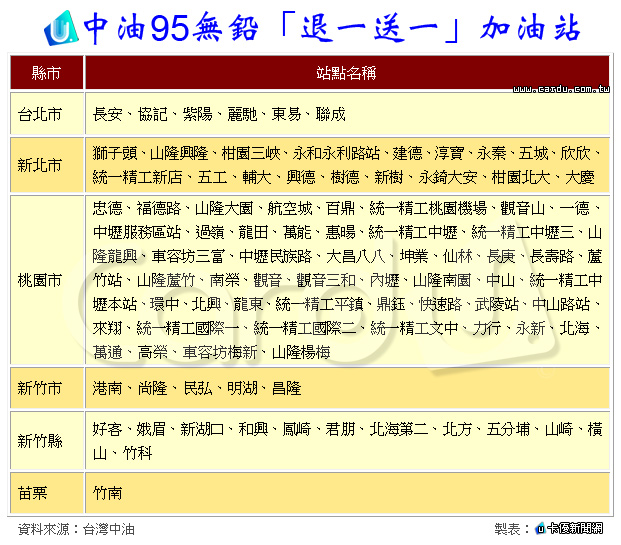Click 五分埔 station name
Image resolution: width=621 pixels, height=545 pixels.
click(x=508, y=429)
